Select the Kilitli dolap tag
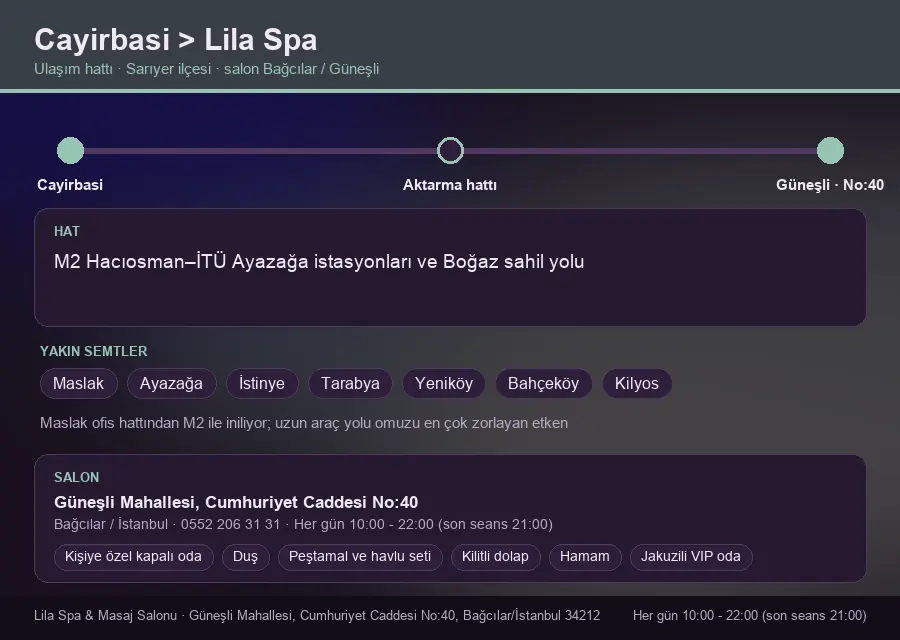This screenshot has height=640, width=900. 495,557
